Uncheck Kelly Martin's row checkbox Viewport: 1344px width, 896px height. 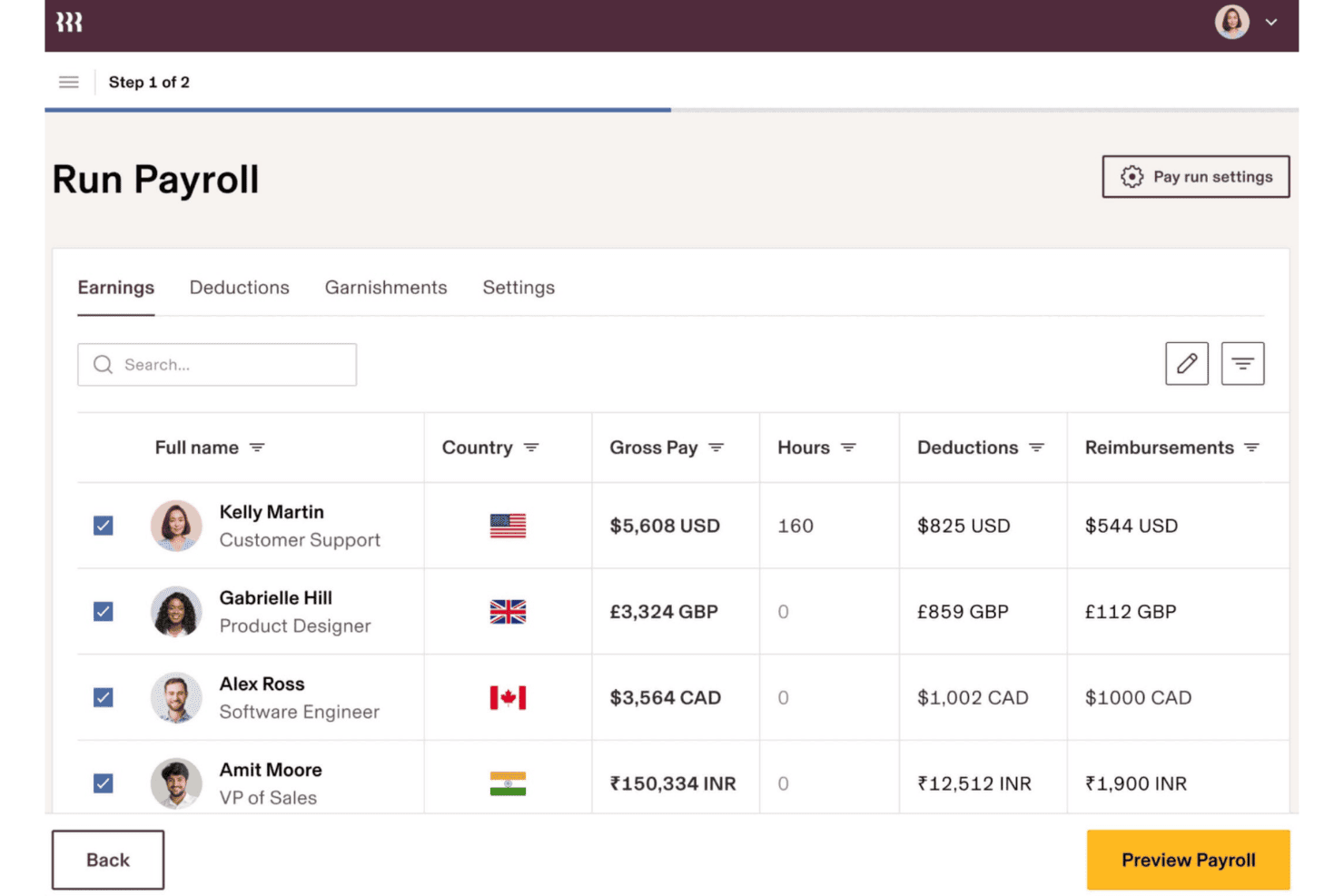point(104,526)
